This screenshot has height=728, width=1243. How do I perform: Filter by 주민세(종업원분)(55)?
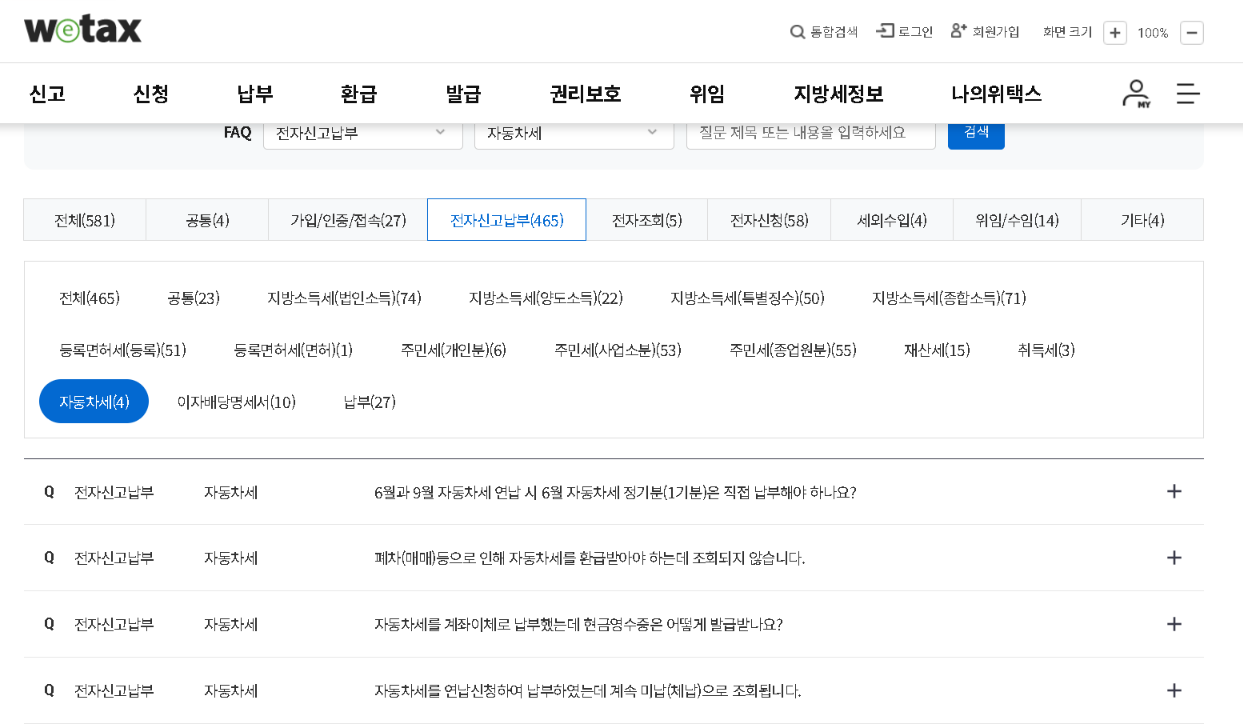[x=793, y=350]
